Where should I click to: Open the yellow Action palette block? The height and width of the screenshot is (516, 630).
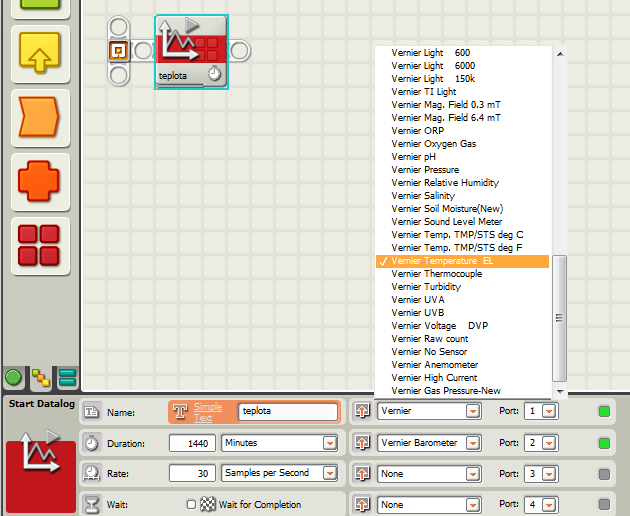(40, 53)
